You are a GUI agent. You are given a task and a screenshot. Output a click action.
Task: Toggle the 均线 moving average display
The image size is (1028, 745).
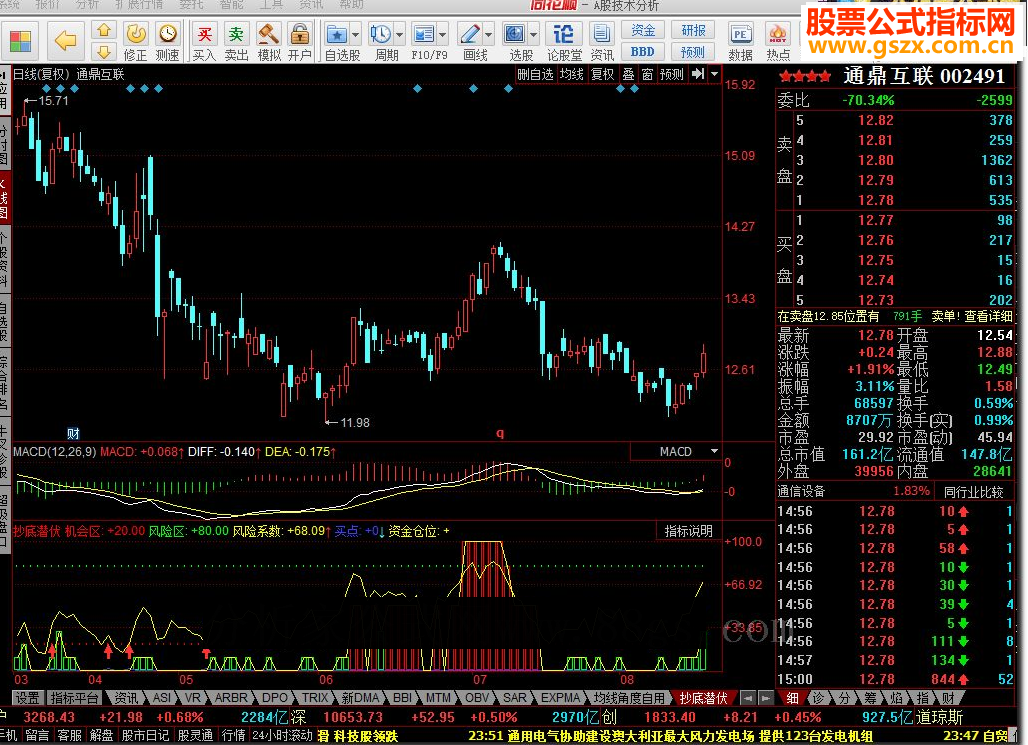click(571, 74)
